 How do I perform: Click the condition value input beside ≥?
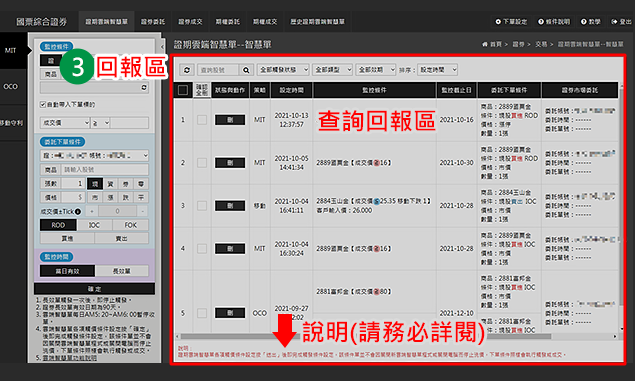(130, 123)
